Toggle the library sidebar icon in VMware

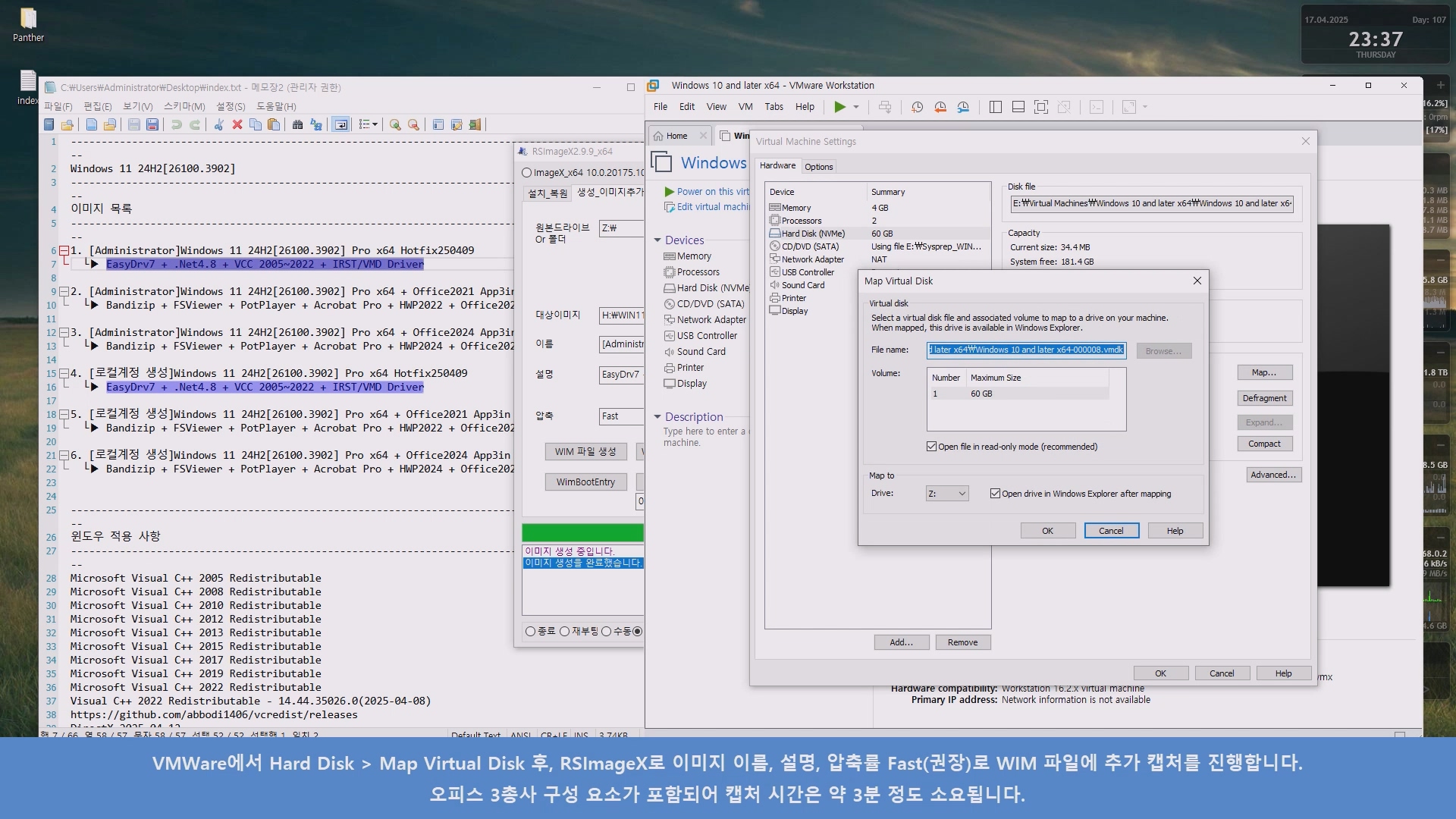[996, 107]
